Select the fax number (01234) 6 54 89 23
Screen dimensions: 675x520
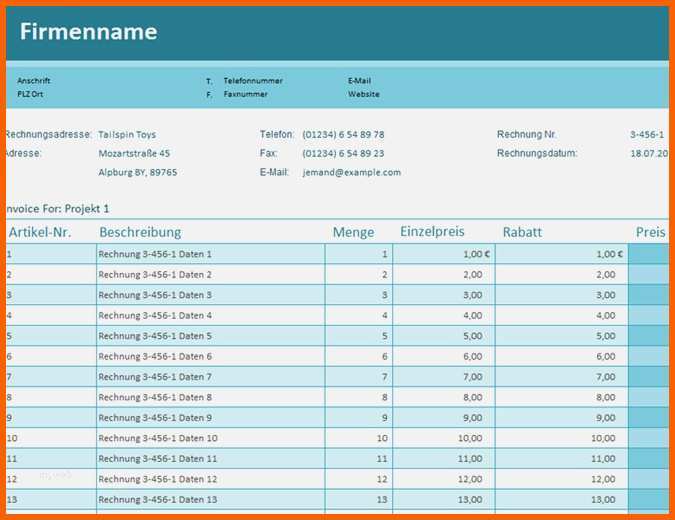(343, 154)
